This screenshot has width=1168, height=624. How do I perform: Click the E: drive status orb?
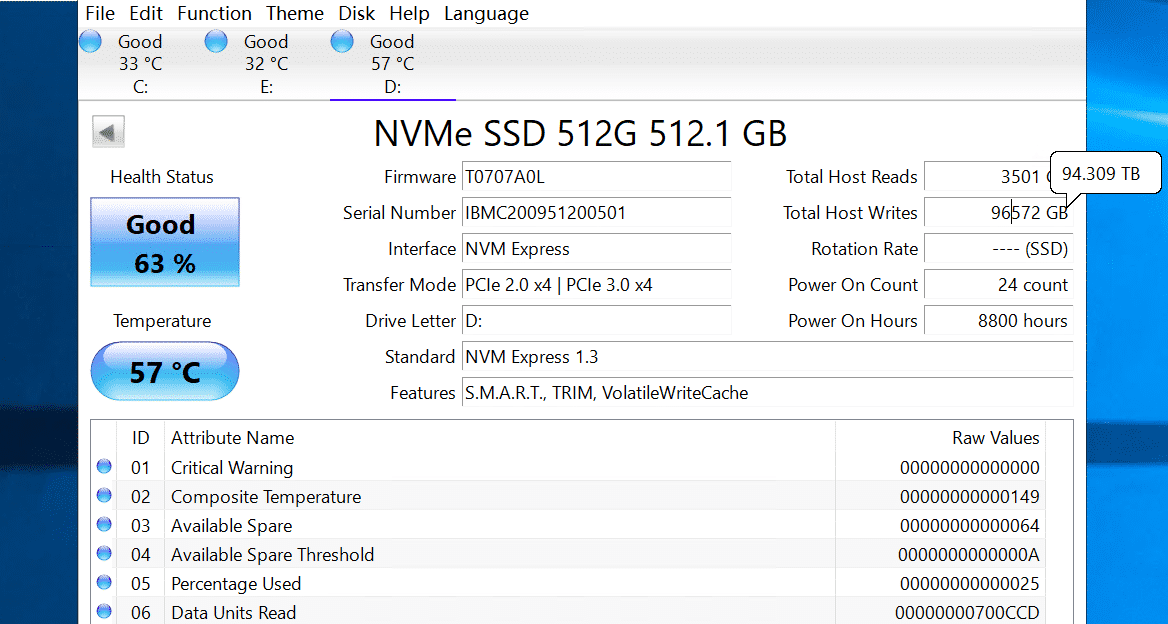pyautogui.click(x=216, y=41)
